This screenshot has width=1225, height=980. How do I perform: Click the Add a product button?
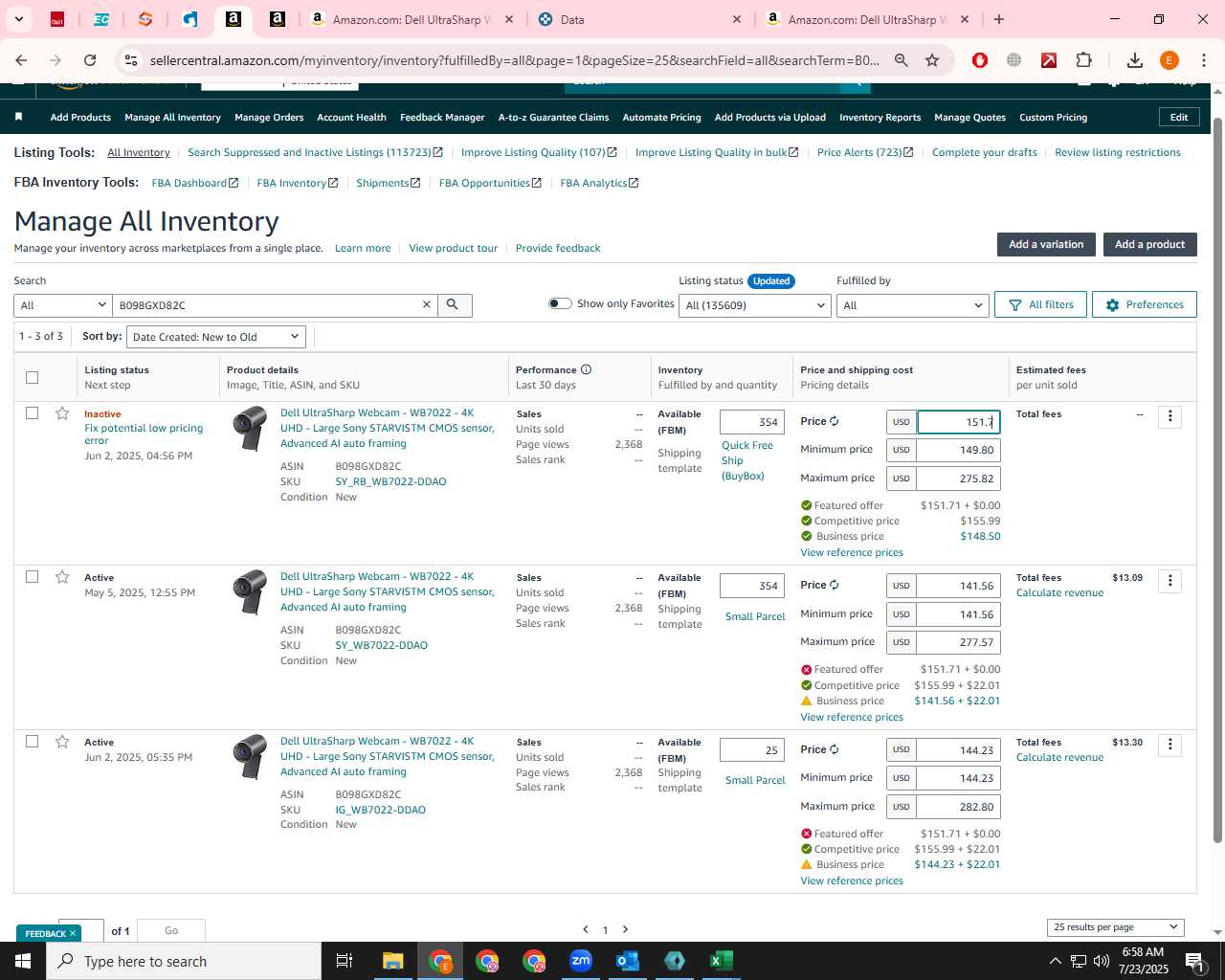point(1149,244)
